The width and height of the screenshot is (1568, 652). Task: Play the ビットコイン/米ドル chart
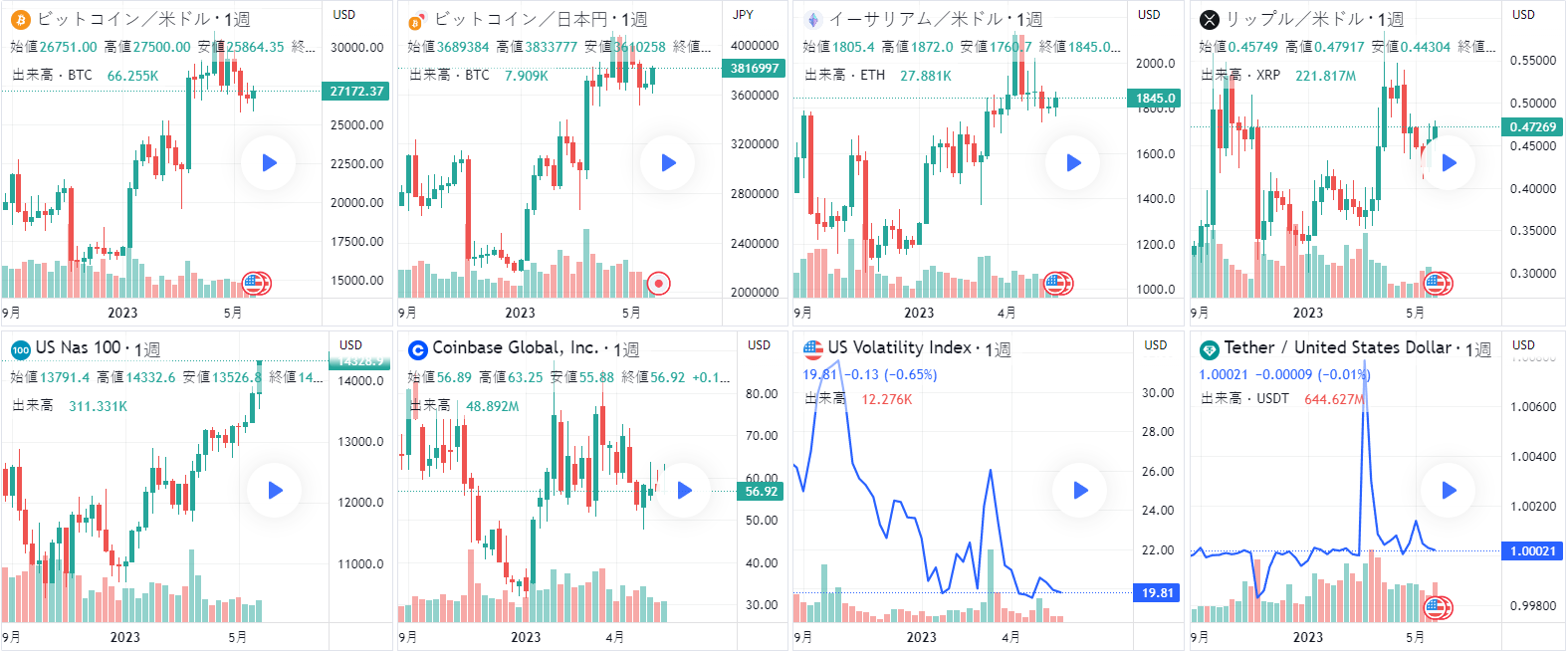269,163
